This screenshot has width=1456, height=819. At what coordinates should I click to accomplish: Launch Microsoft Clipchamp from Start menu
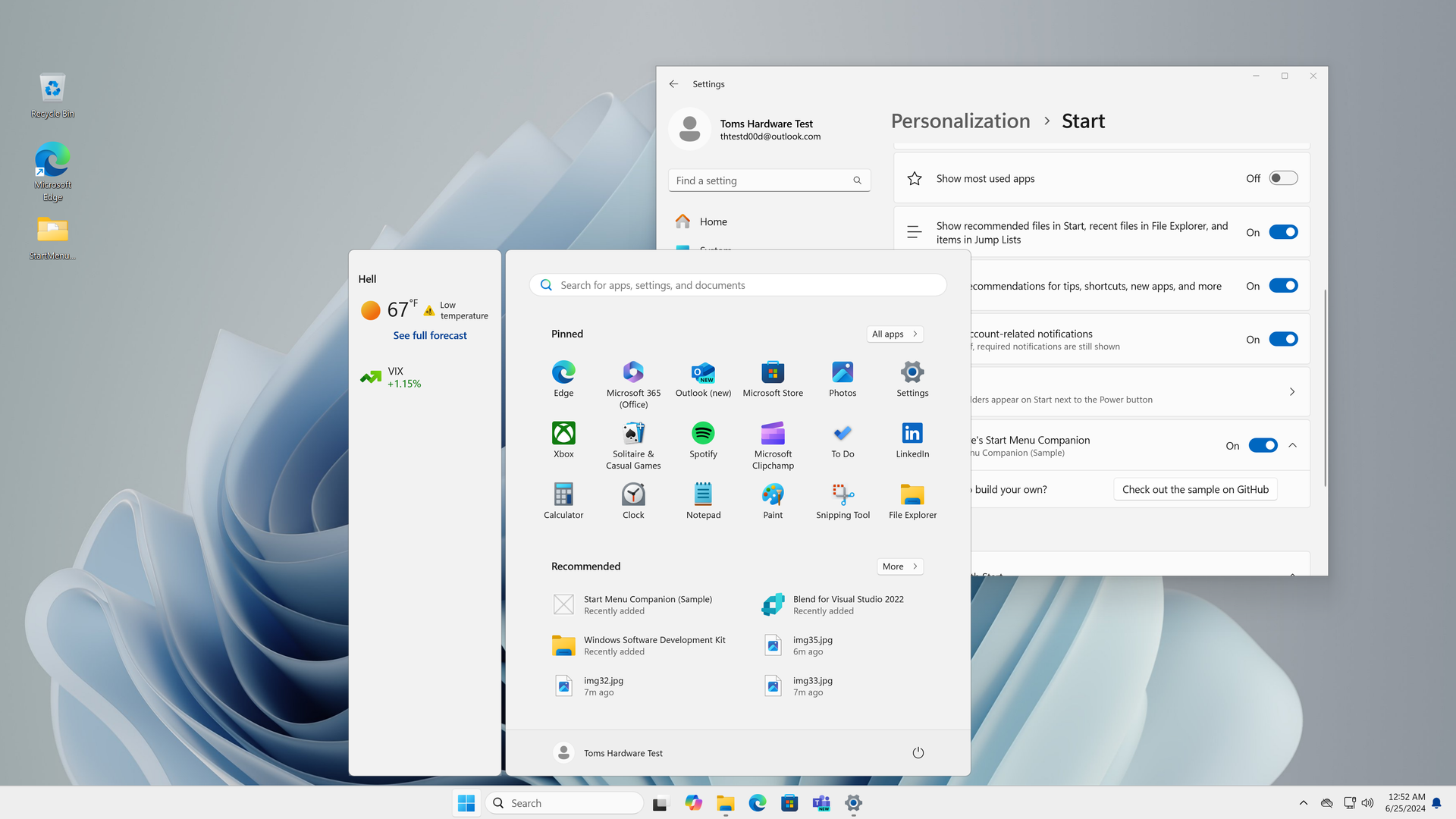pos(772,440)
